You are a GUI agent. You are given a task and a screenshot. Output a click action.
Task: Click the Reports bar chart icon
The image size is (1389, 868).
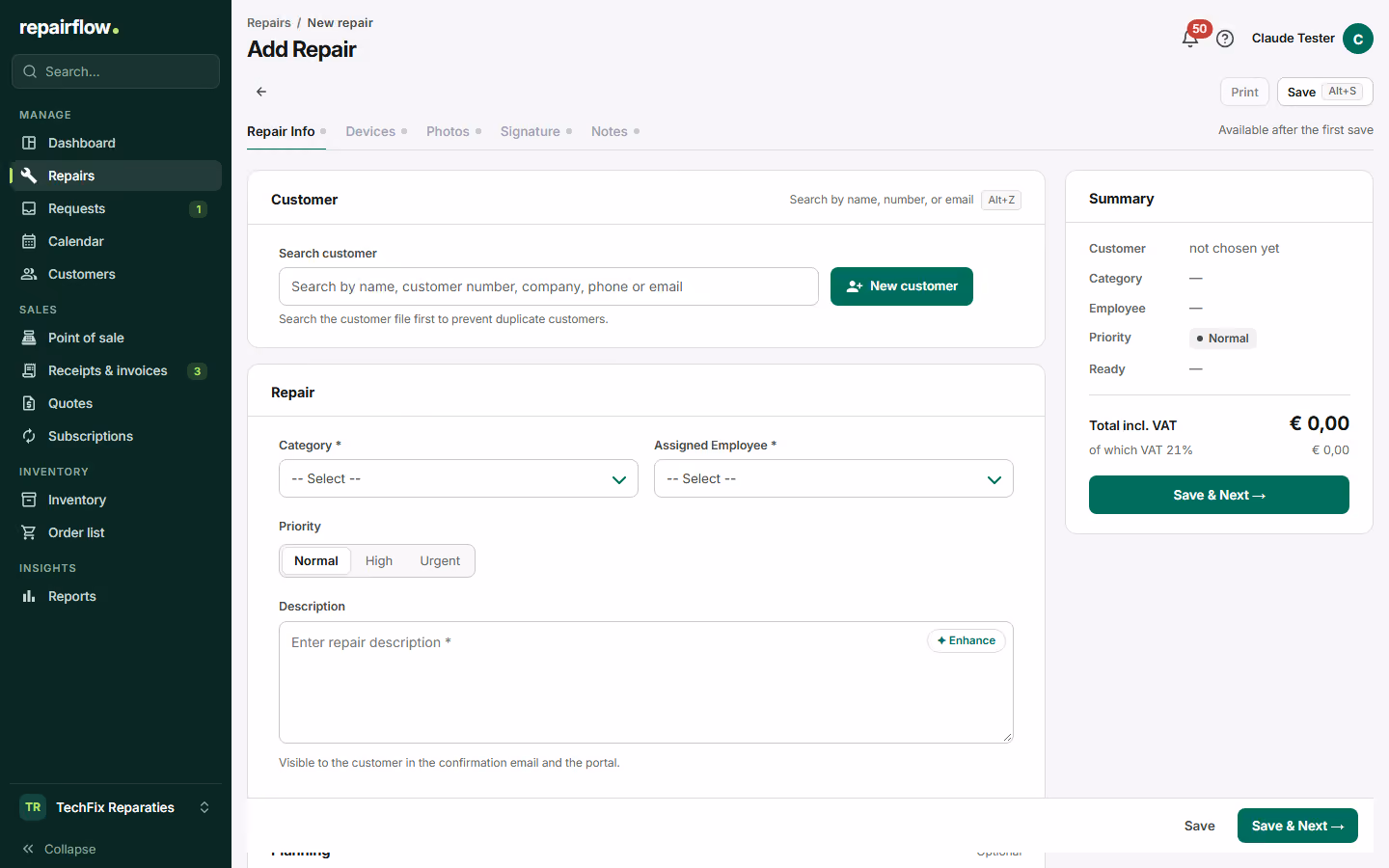point(29,596)
